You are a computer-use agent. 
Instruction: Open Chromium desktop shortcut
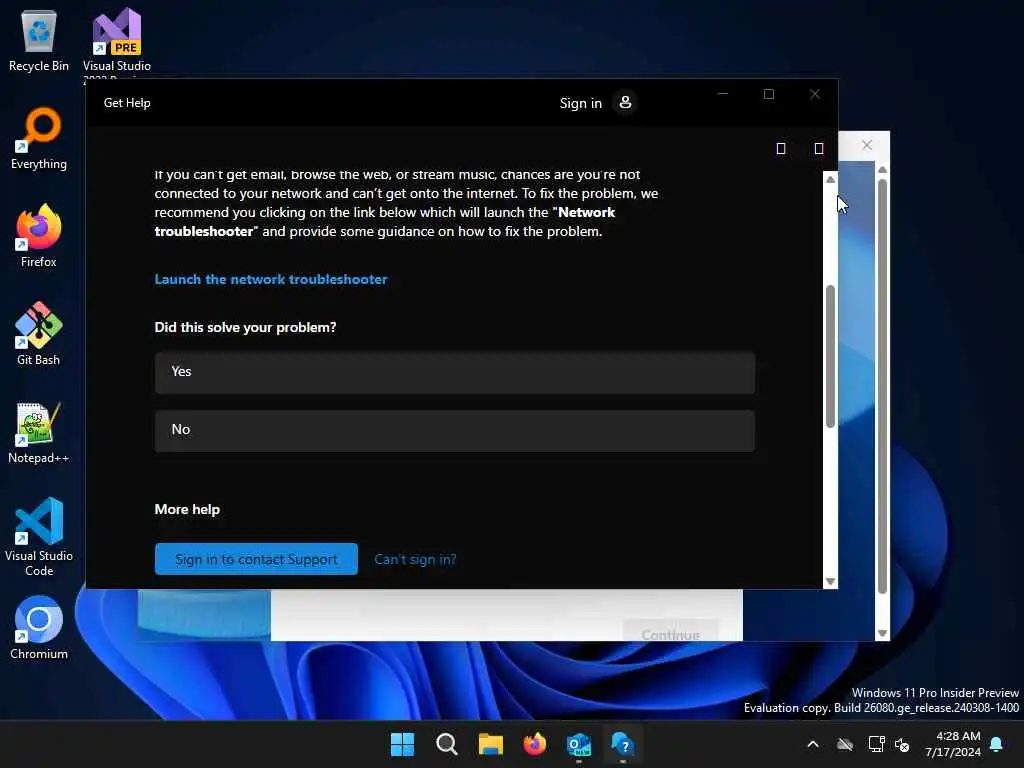coord(39,628)
